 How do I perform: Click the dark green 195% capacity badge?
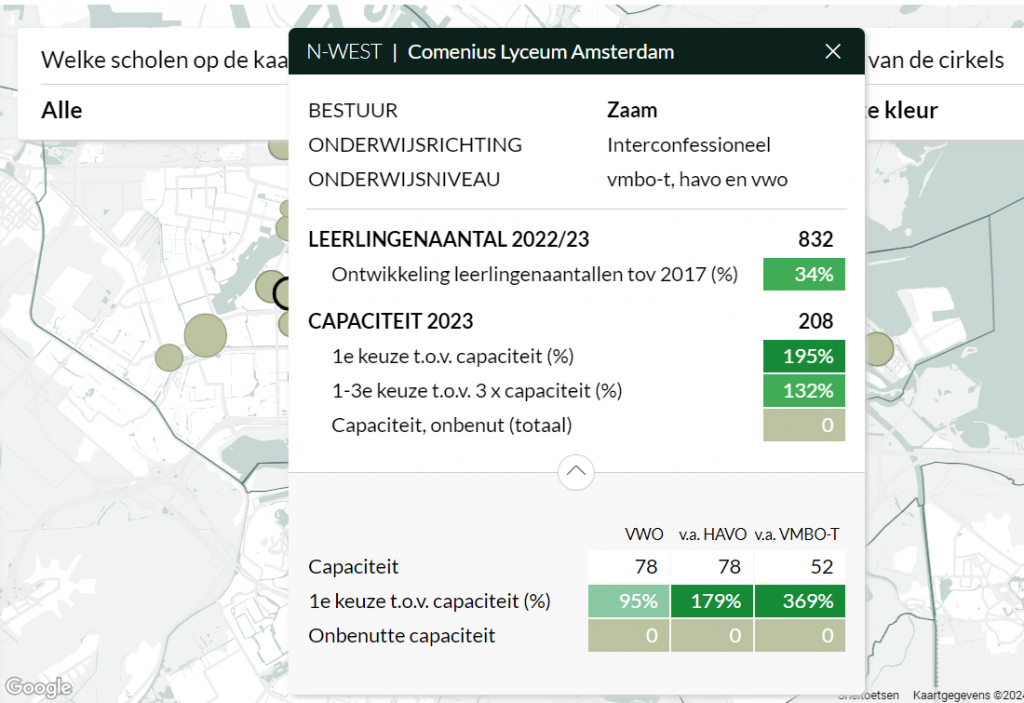pyautogui.click(x=804, y=356)
